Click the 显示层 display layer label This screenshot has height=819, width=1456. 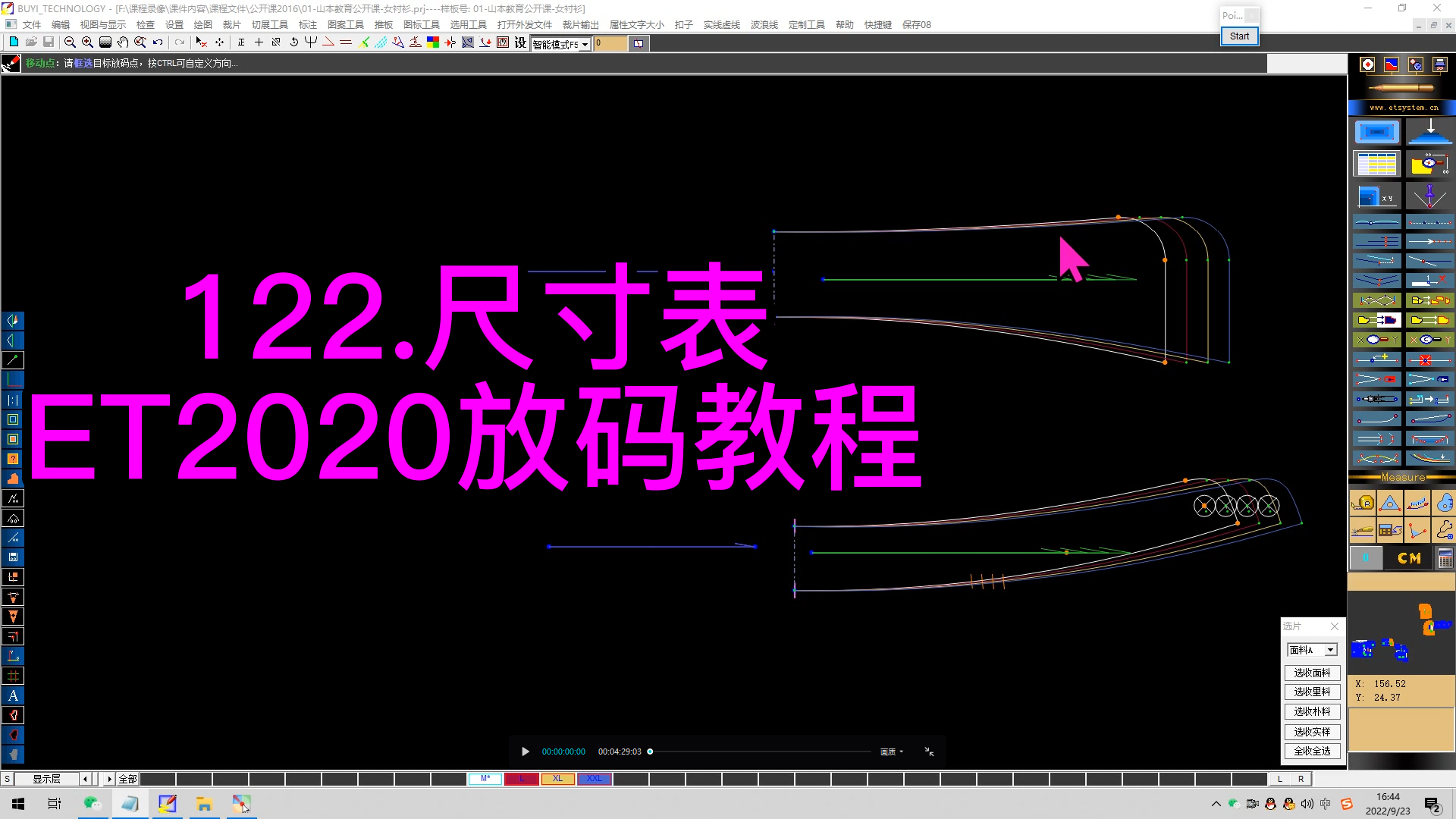(x=46, y=779)
